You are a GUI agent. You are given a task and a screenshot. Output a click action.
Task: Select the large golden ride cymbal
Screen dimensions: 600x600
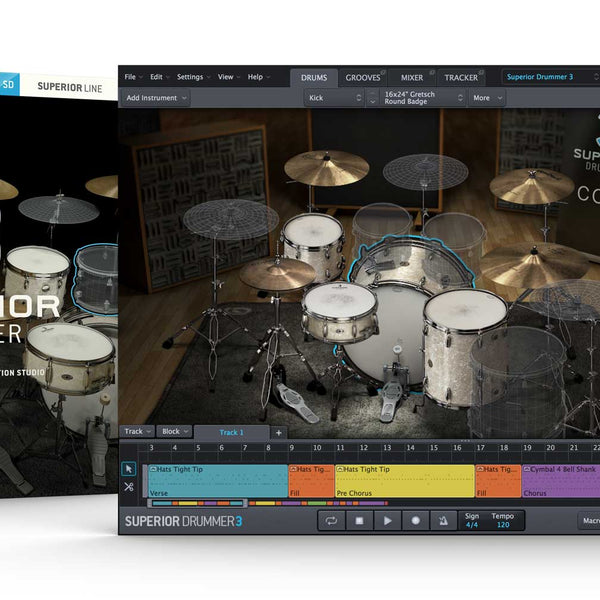534,264
